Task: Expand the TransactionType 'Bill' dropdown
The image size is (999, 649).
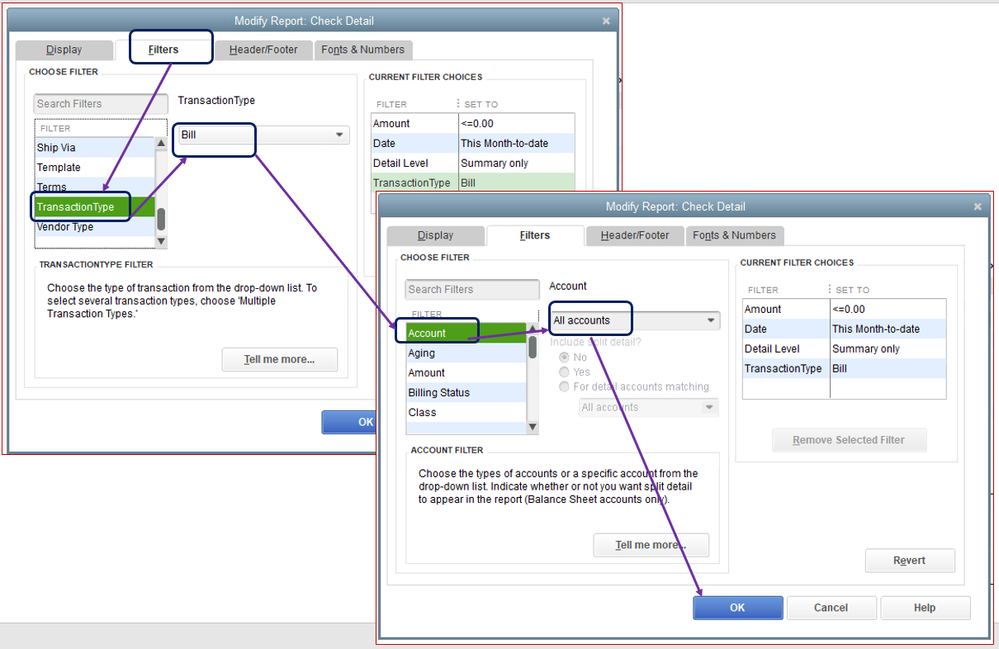Action: pos(264,135)
